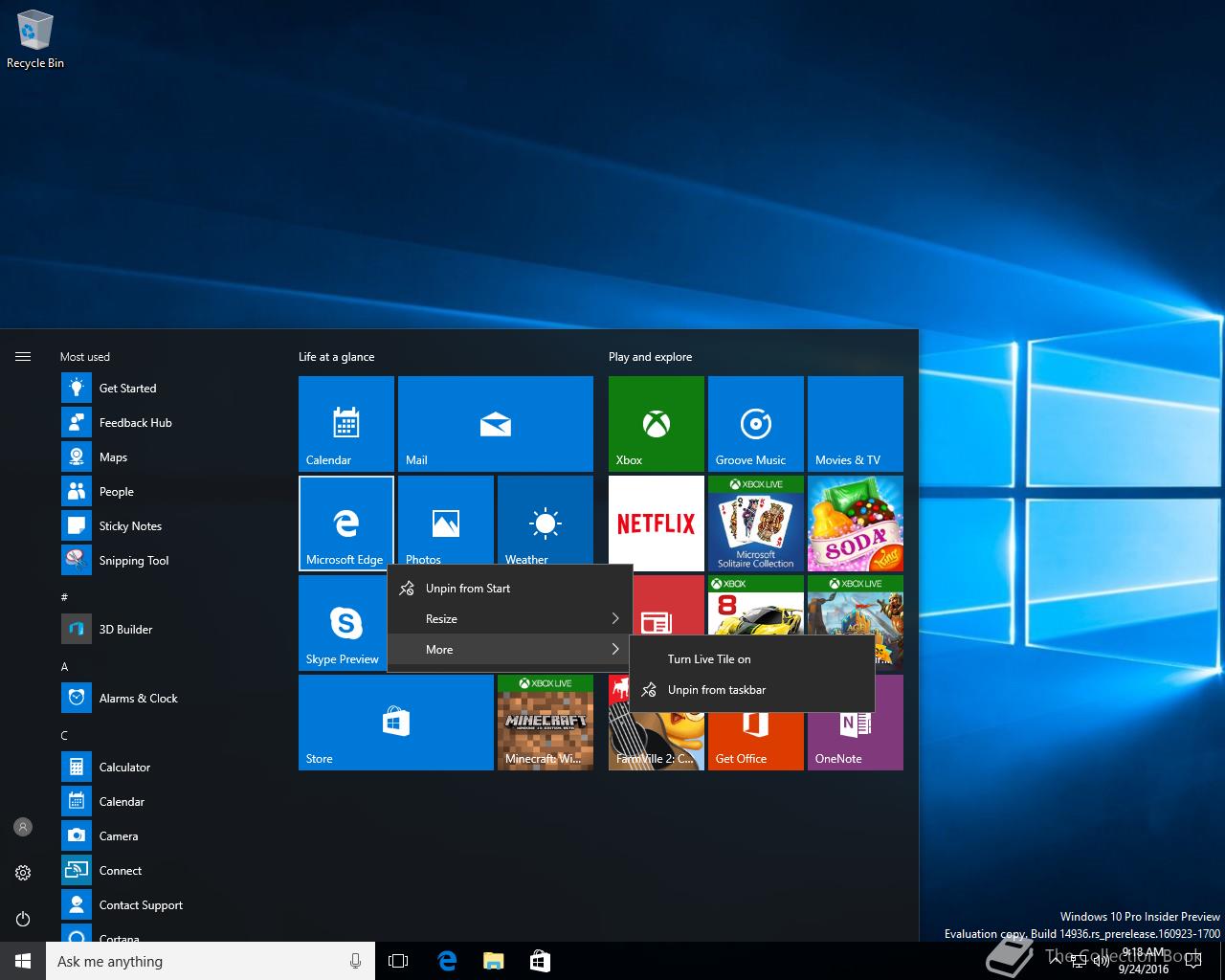Select the Recycle Bin desktop icon
The image size is (1225, 980).
tap(35, 40)
